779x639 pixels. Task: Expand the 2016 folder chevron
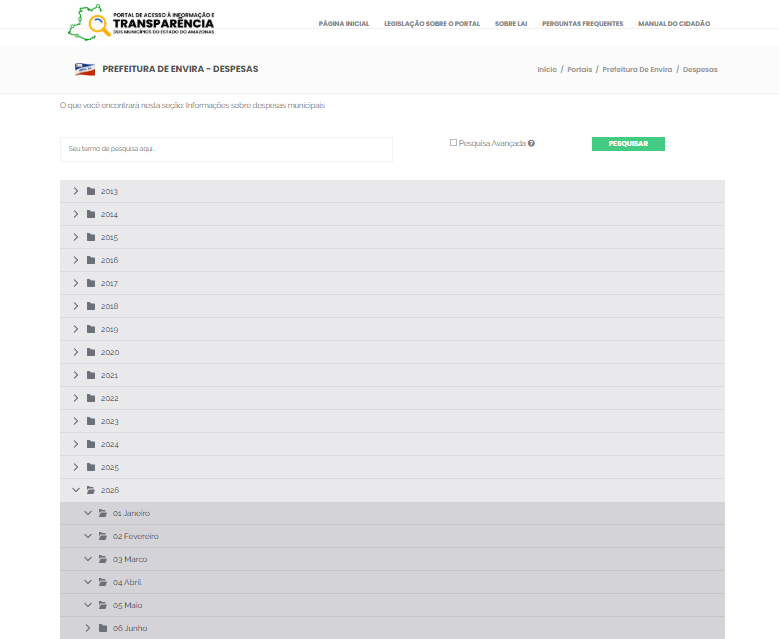coord(76,260)
